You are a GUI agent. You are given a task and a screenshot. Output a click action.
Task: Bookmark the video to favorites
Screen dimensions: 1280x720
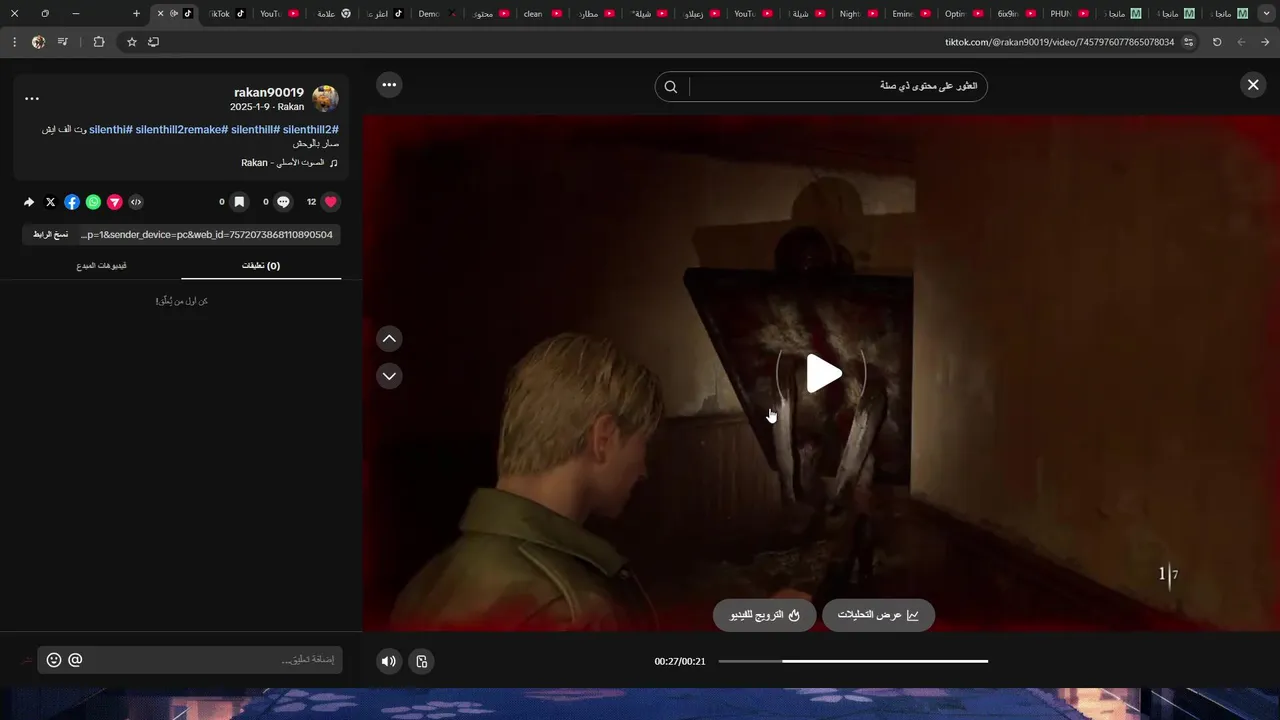pyautogui.click(x=239, y=202)
